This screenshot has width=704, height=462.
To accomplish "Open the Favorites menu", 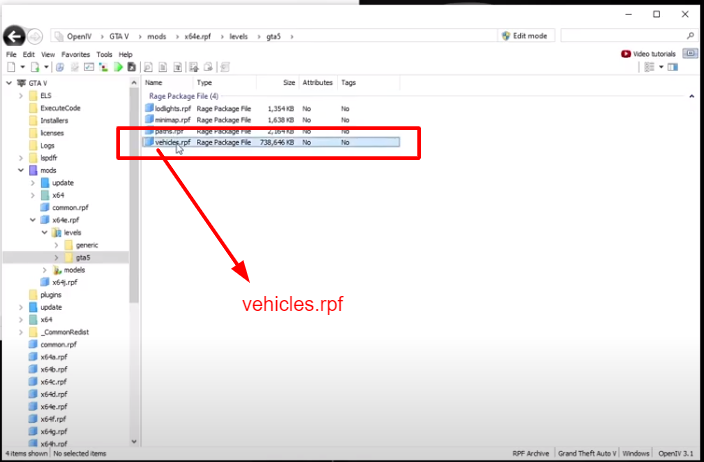I will click(x=75, y=54).
